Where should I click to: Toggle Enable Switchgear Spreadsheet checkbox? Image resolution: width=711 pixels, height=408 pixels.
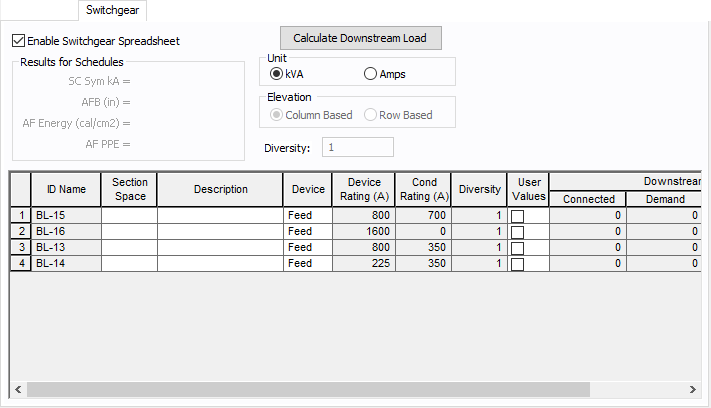coord(18,41)
